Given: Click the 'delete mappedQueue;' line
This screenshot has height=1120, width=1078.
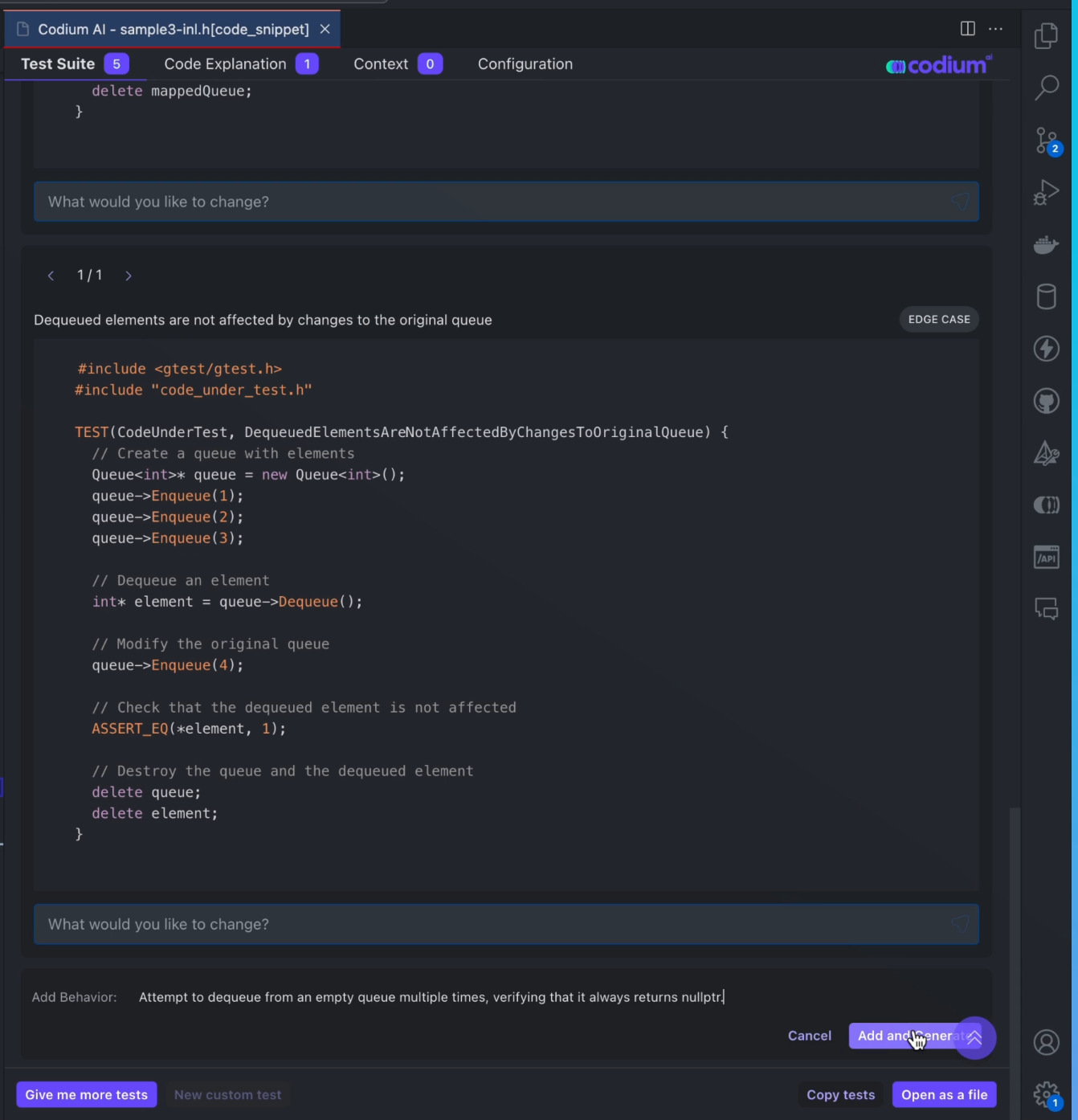Looking at the screenshot, I should click(x=172, y=91).
